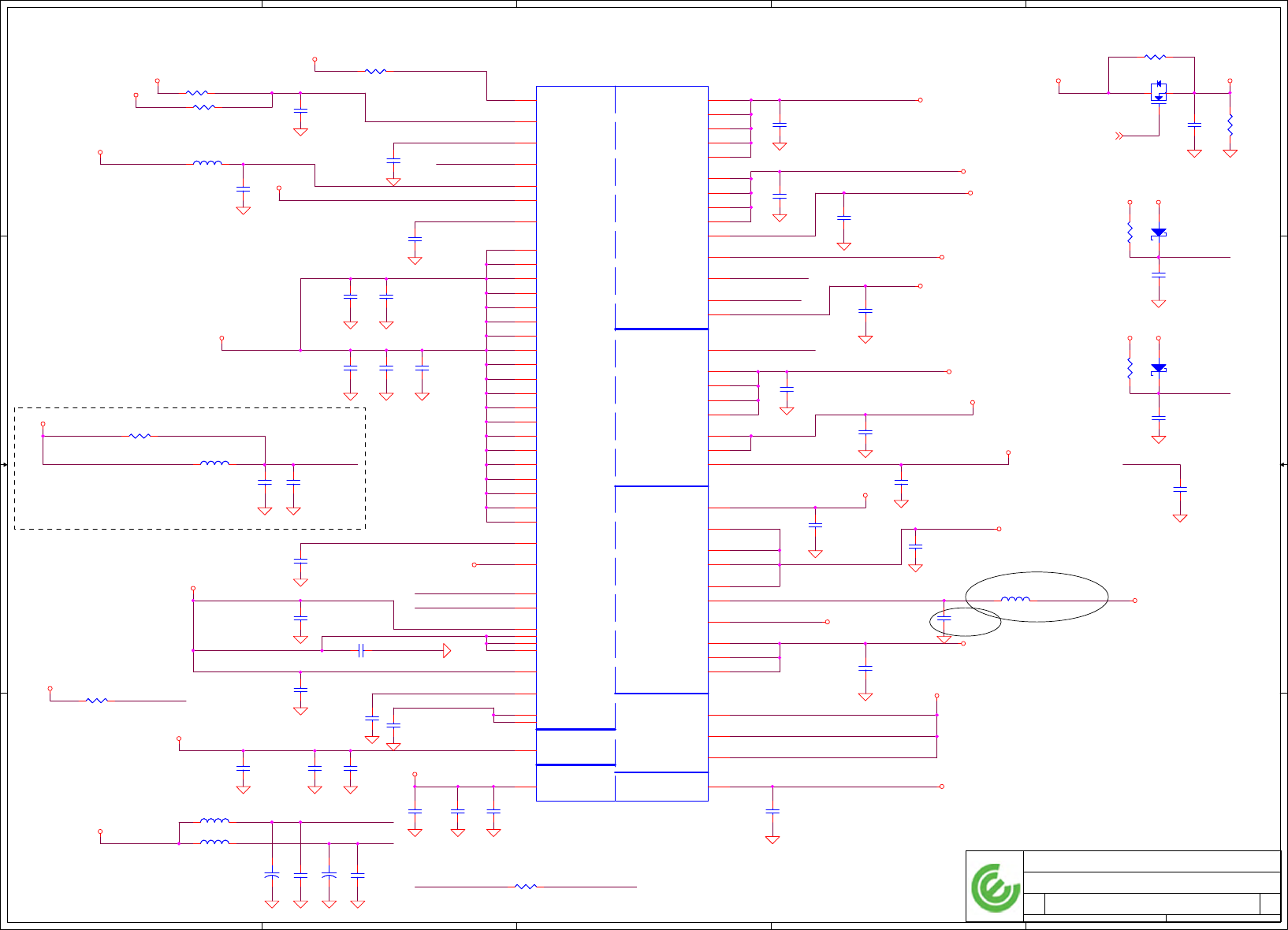Select the inductor inside the dashed box

pos(214,463)
